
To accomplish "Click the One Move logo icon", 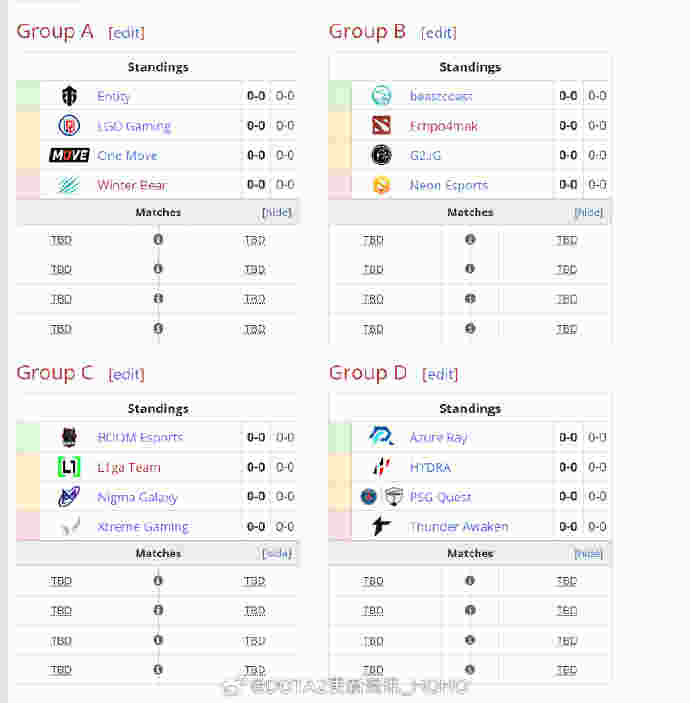I will [x=69, y=155].
